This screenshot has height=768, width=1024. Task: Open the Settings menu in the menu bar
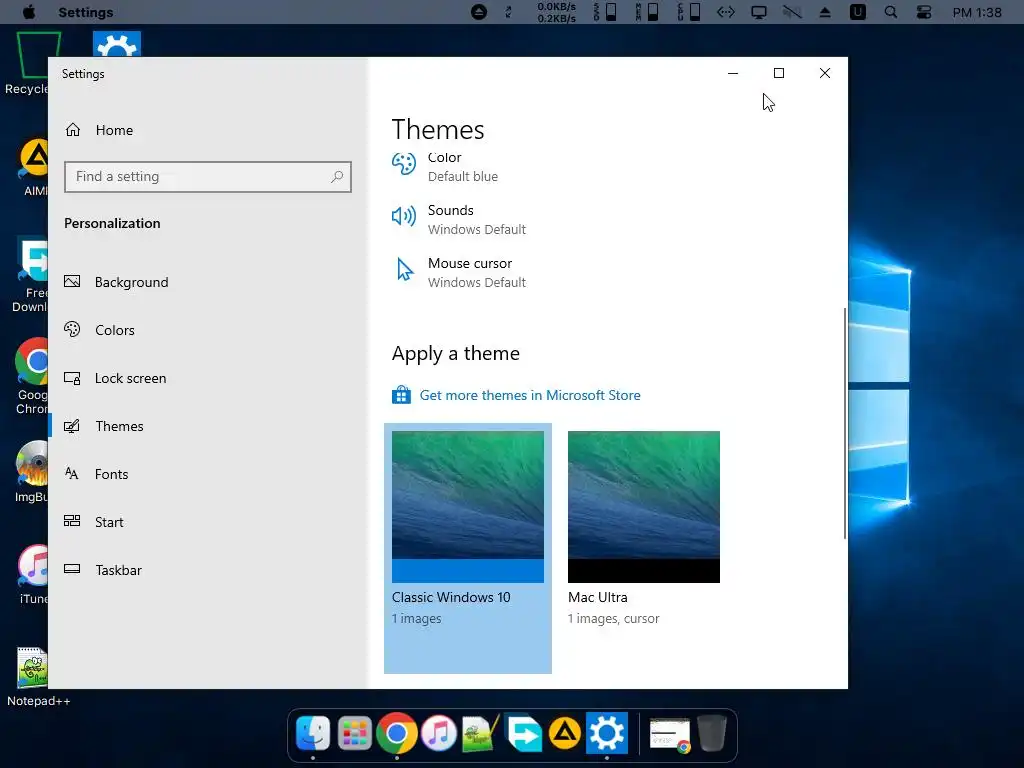(x=86, y=12)
